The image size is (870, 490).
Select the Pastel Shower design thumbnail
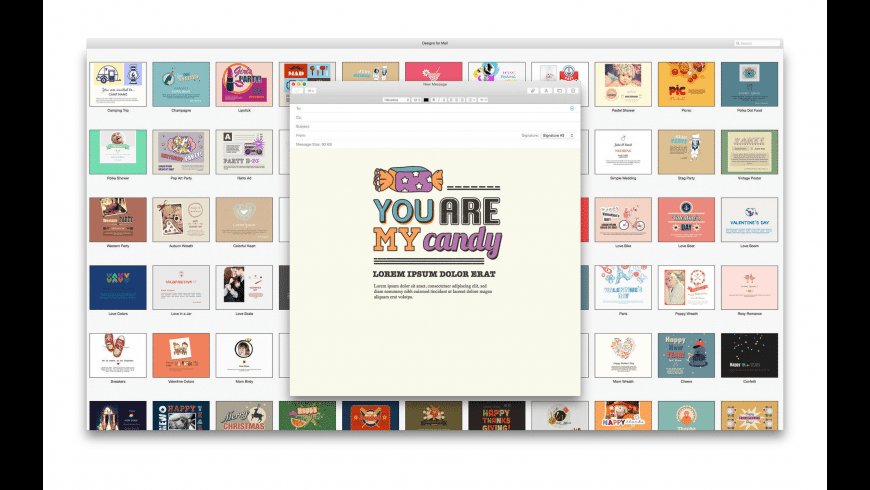(x=623, y=84)
